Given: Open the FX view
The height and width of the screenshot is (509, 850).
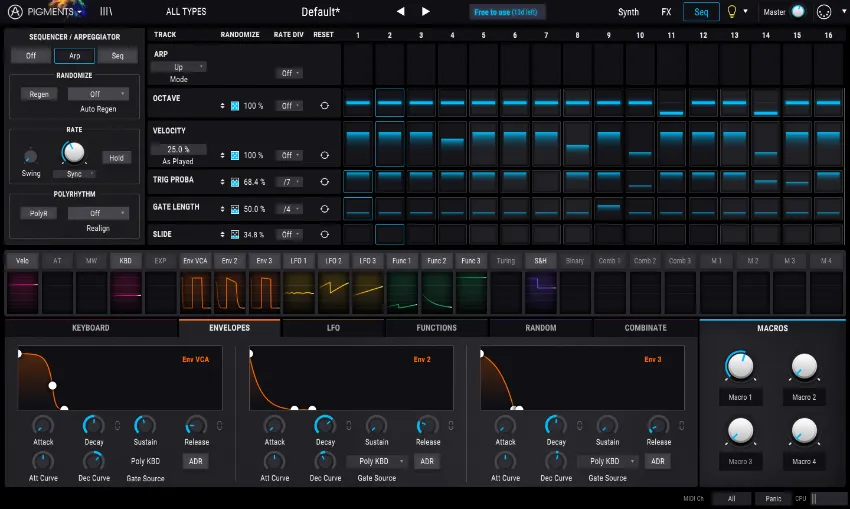Looking at the screenshot, I should [666, 12].
